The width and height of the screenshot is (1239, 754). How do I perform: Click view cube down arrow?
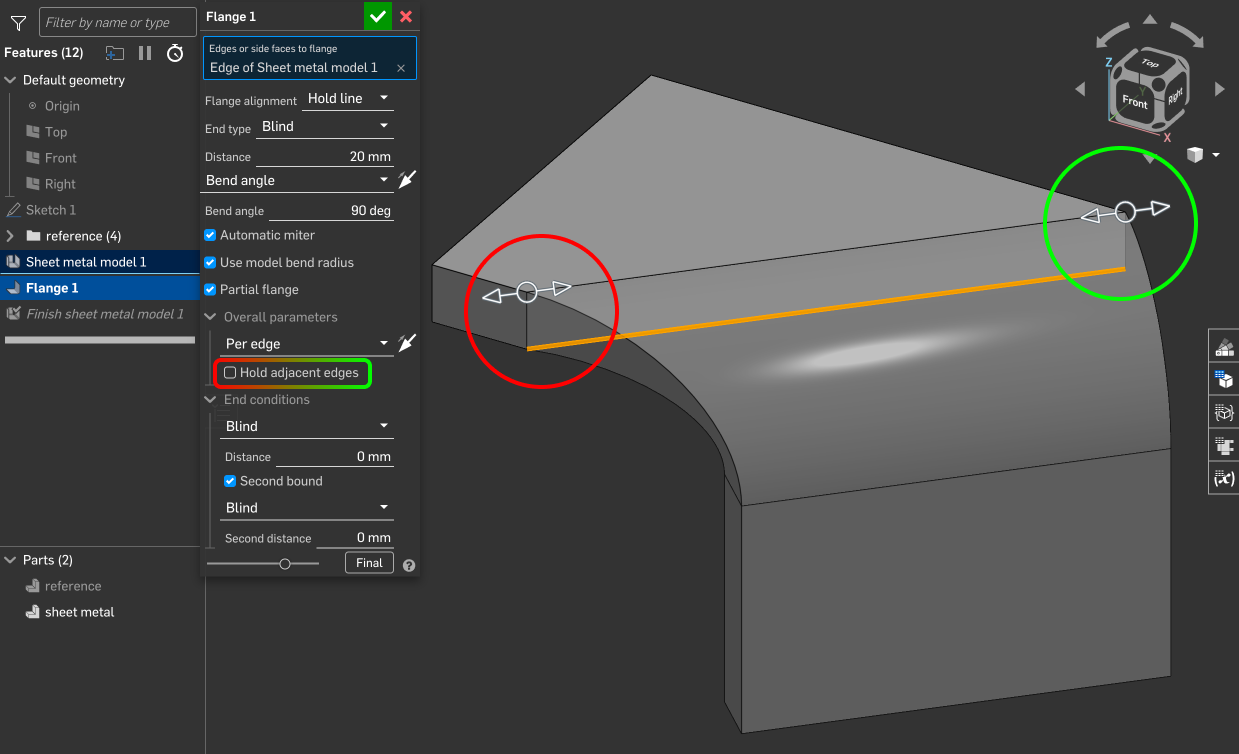[1150, 158]
